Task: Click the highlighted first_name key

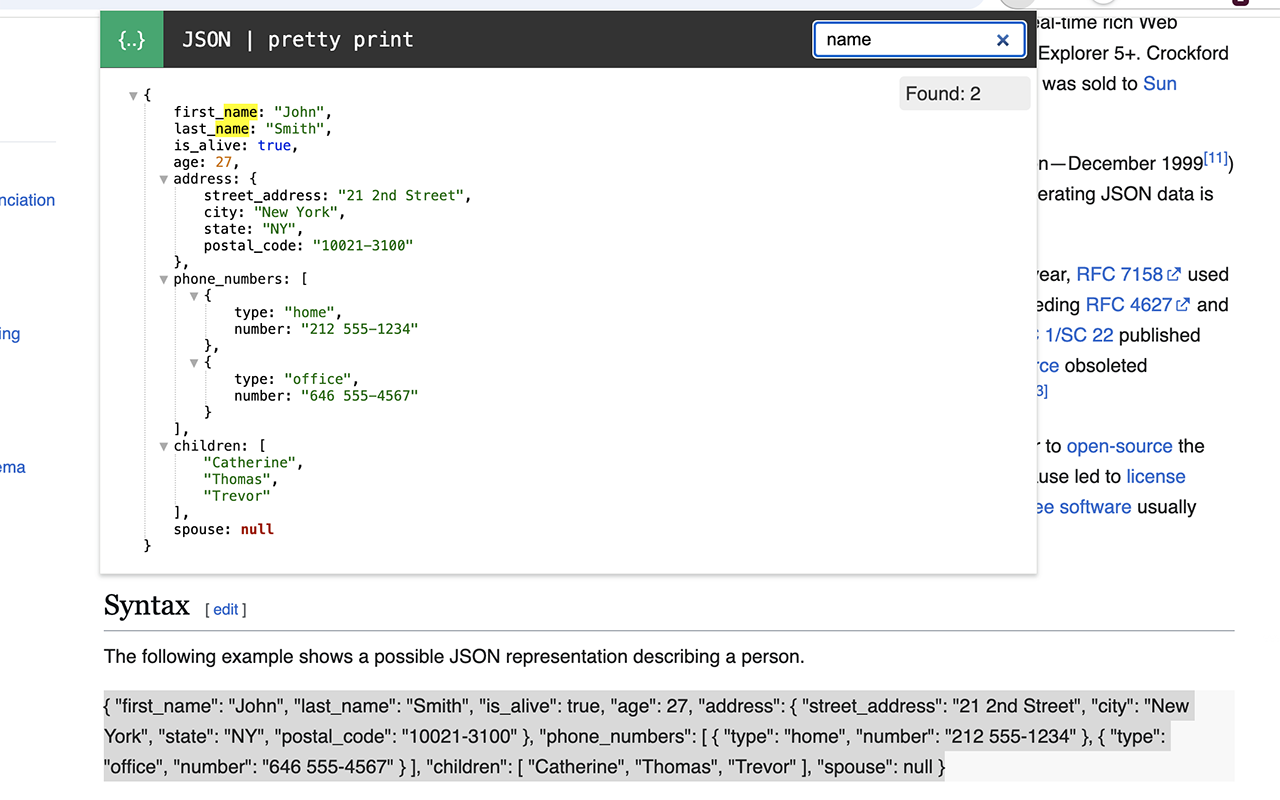Action: (215, 112)
